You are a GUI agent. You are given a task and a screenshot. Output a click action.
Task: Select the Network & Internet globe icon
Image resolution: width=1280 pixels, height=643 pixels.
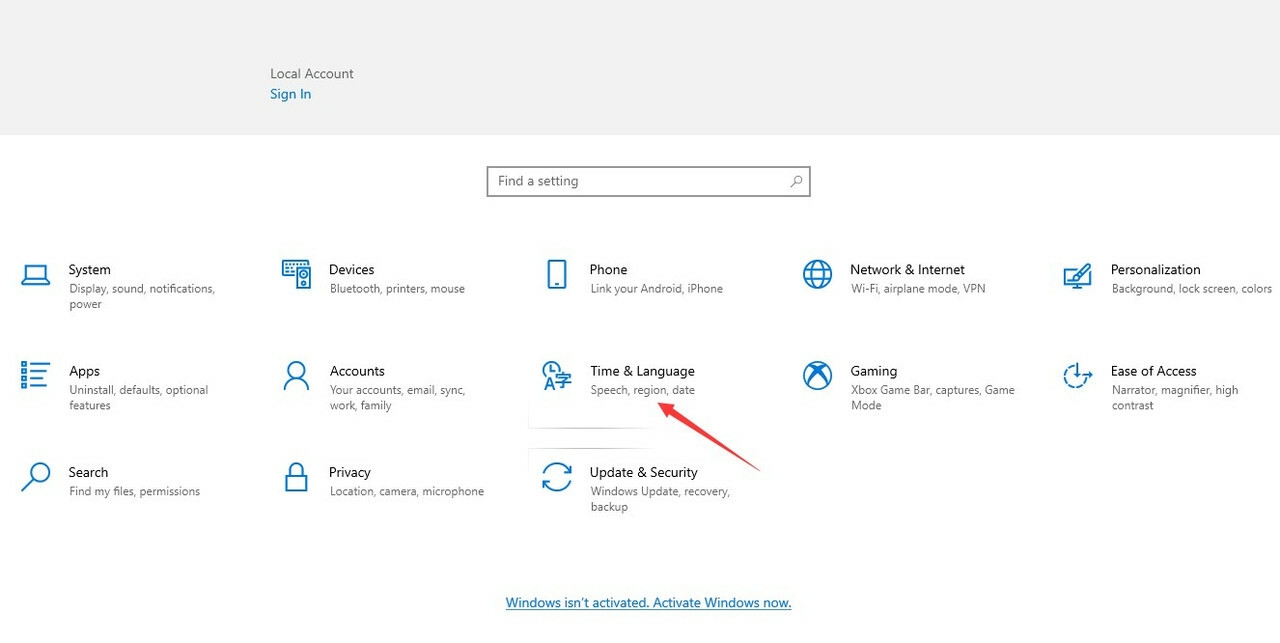tap(817, 274)
